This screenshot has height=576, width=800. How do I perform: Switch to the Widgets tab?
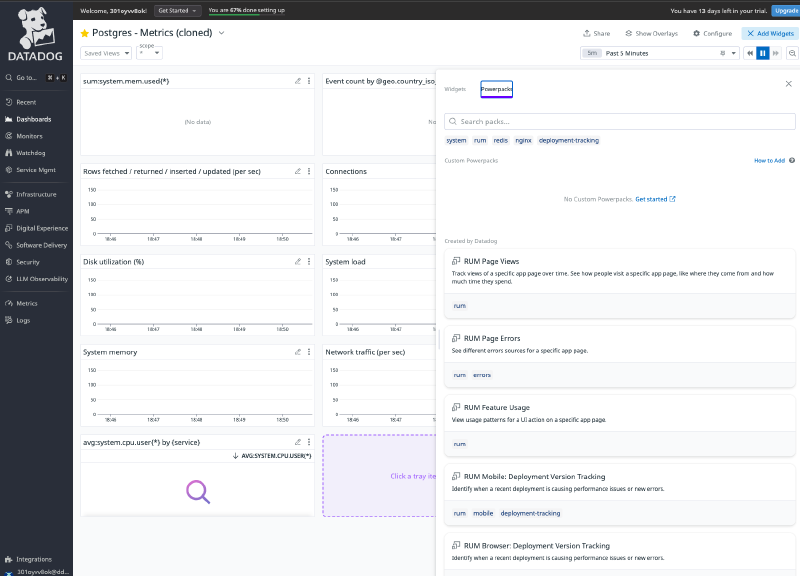(x=455, y=89)
